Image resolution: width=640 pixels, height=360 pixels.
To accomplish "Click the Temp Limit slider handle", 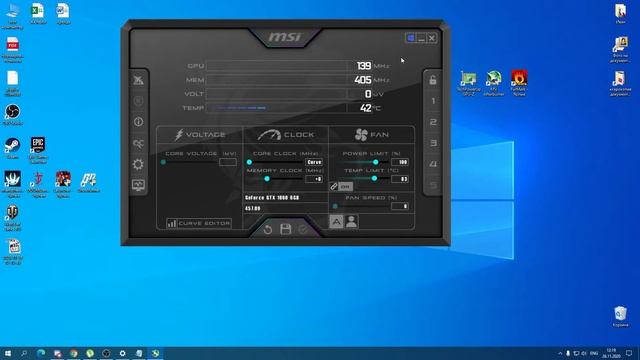I will (374, 178).
